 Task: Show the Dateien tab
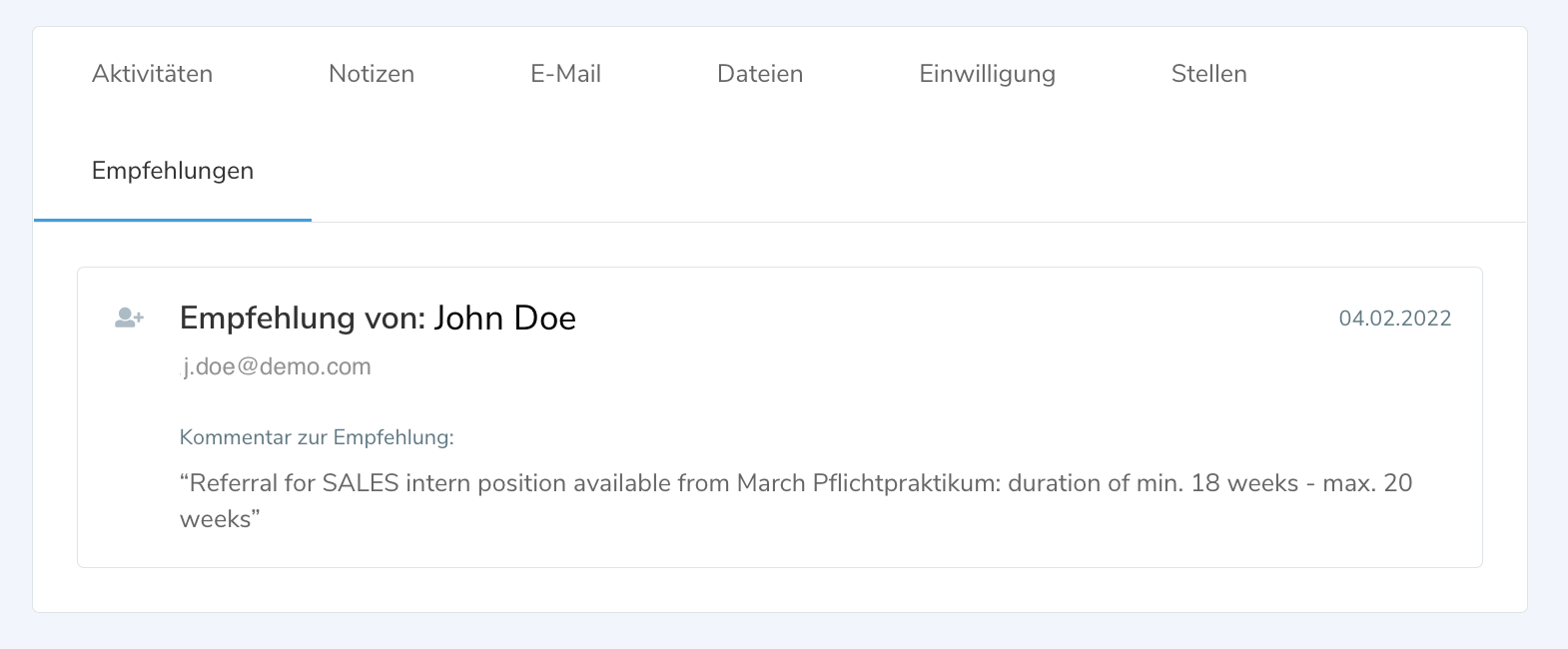pyautogui.click(x=760, y=74)
